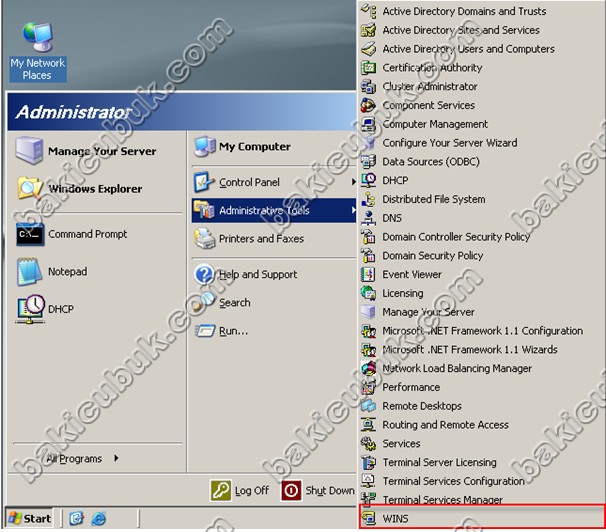
Task: Open Active Directory Sites and Services icon
Action: tap(369, 30)
